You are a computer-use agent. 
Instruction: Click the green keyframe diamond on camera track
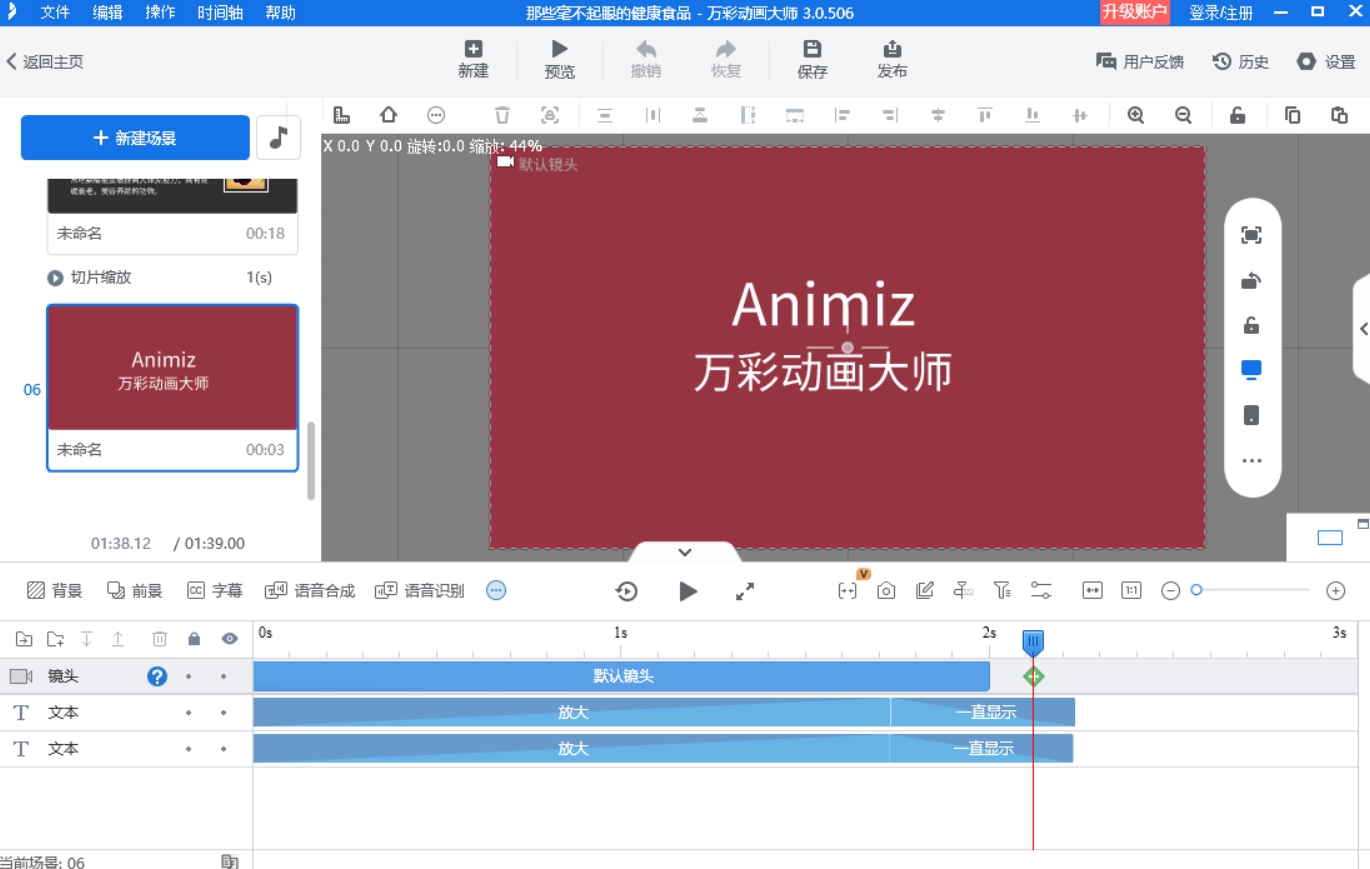[1034, 677]
